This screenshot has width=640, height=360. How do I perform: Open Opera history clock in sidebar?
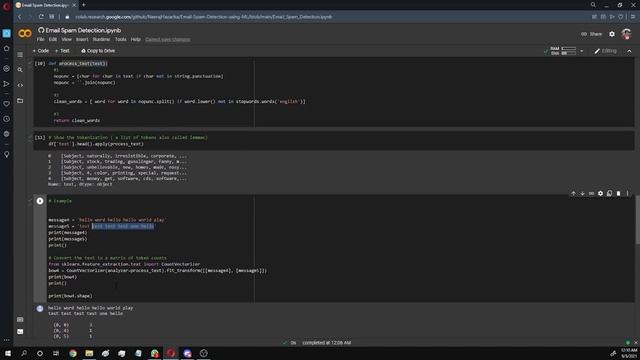7,119
